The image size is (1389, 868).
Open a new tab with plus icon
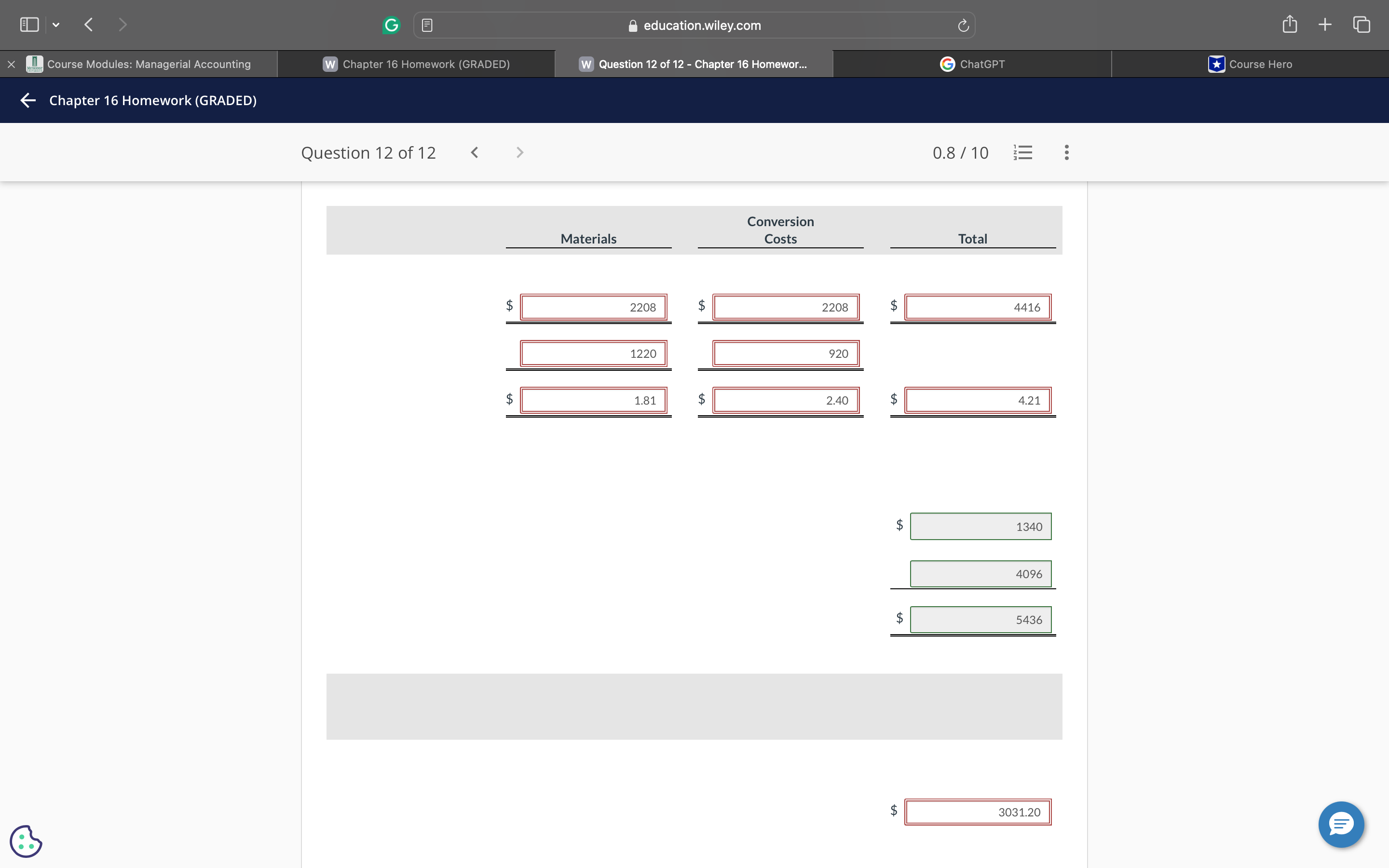(x=1325, y=25)
